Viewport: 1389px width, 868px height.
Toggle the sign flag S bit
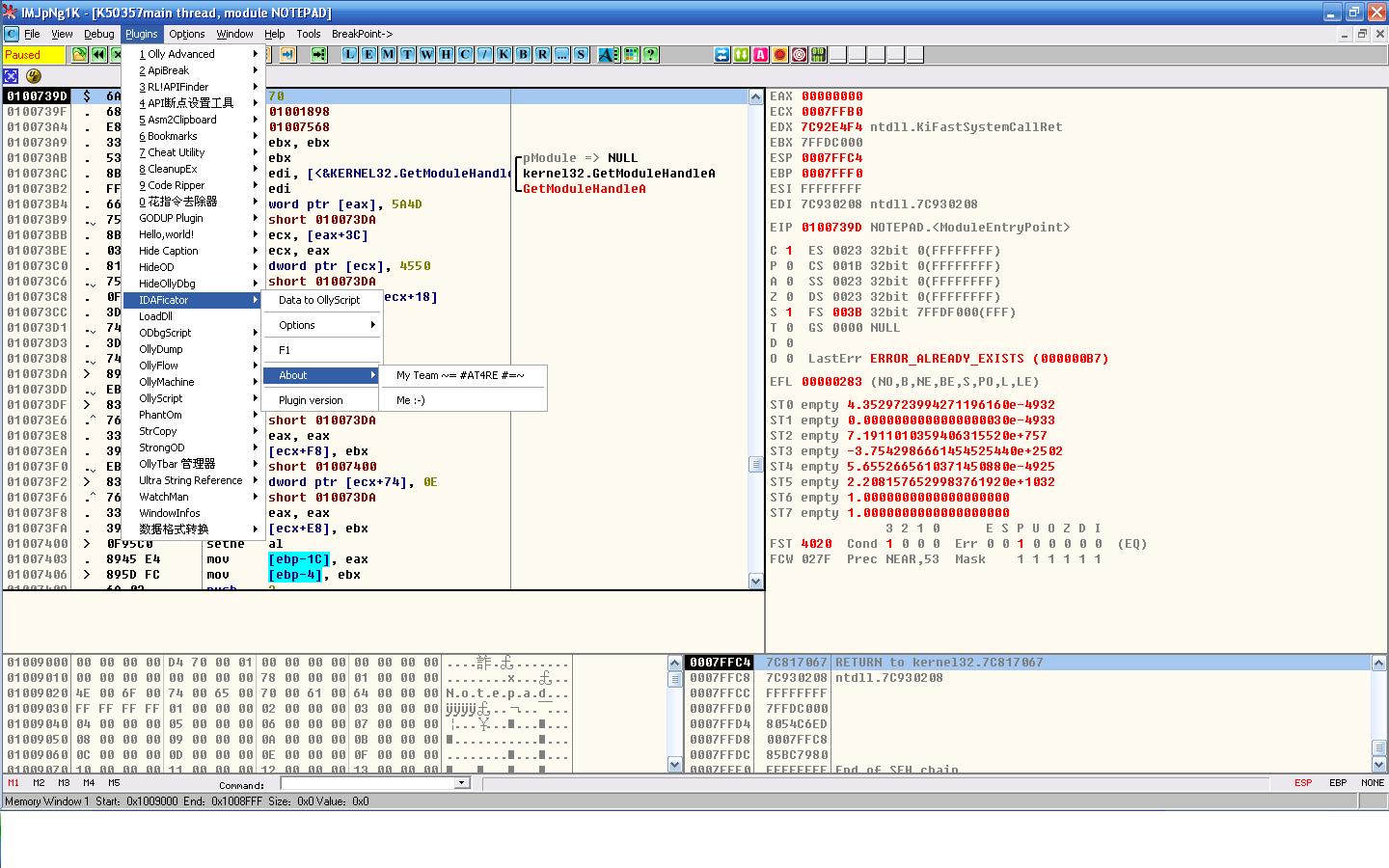pyautogui.click(x=789, y=312)
